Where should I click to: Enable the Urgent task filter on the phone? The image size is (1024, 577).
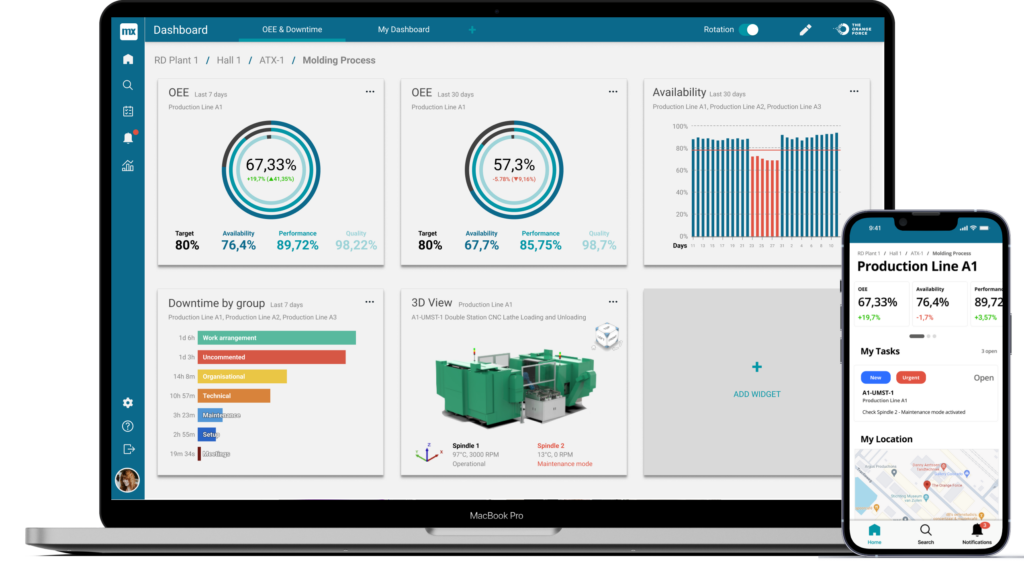click(911, 377)
